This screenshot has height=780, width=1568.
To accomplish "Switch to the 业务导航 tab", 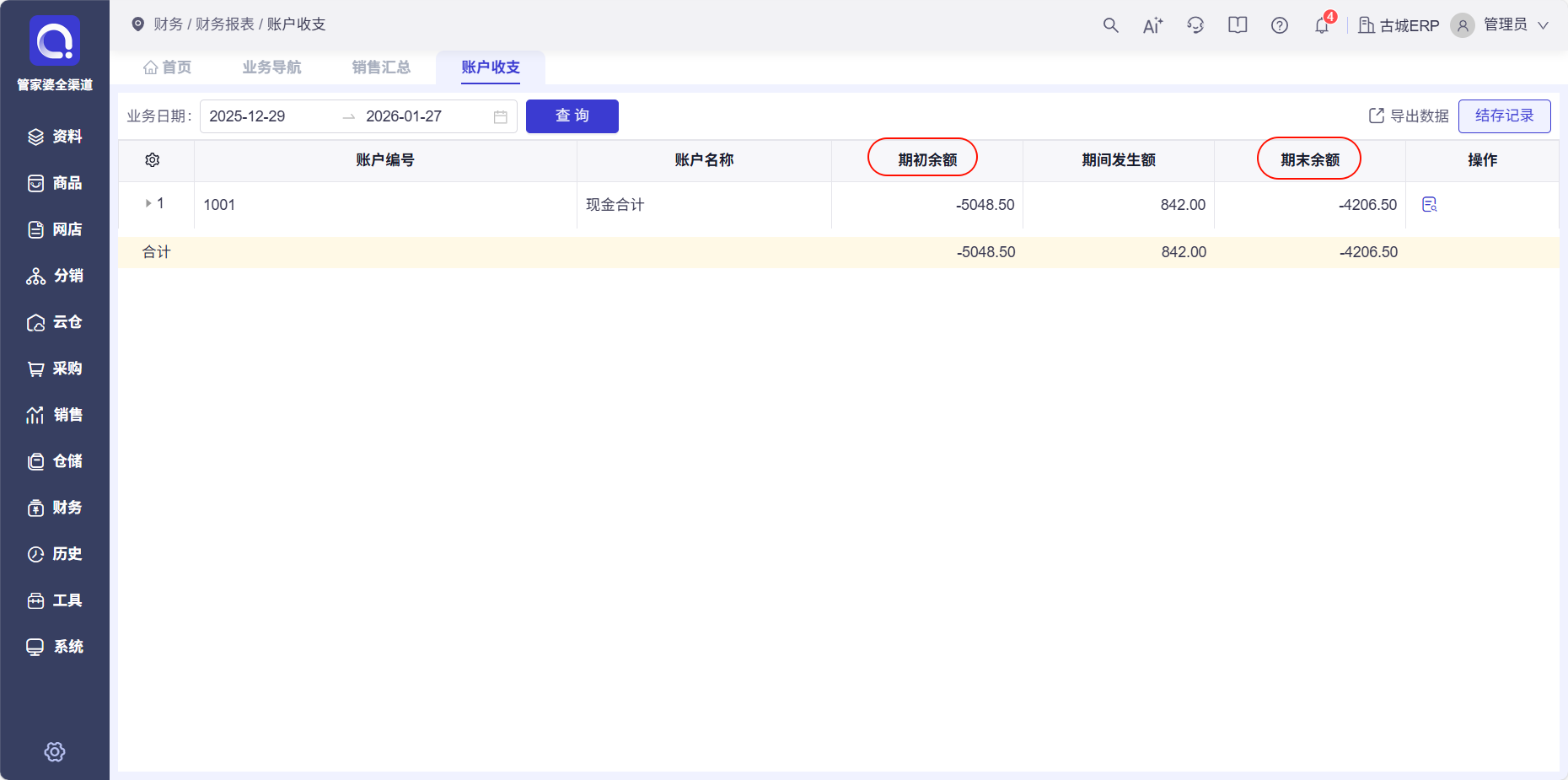I will [x=271, y=67].
